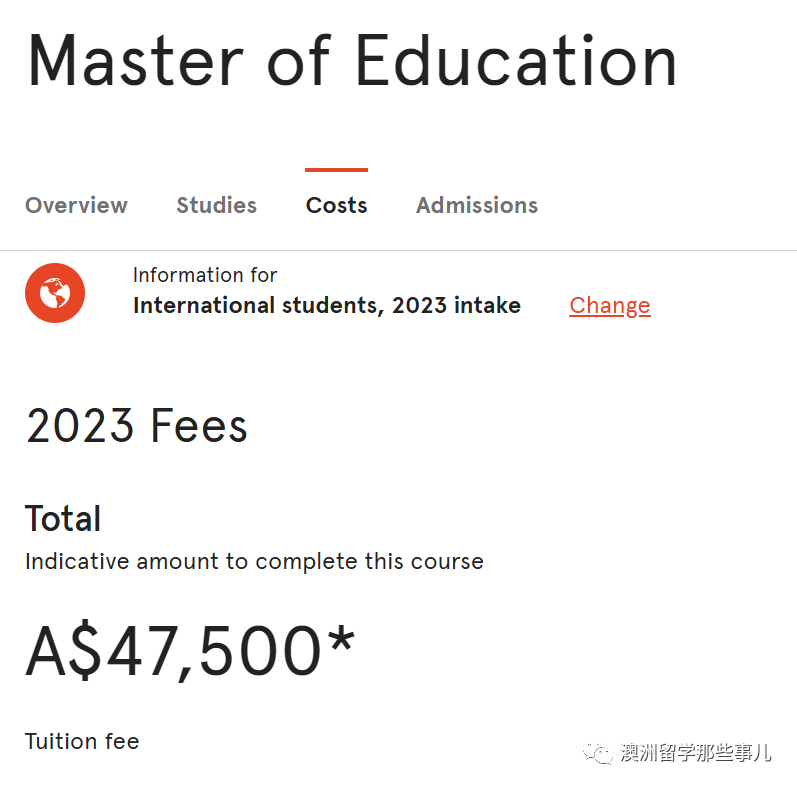Viewport: 797px width, 787px height.
Task: Click the WeChat logo in the watermark
Action: (x=598, y=752)
